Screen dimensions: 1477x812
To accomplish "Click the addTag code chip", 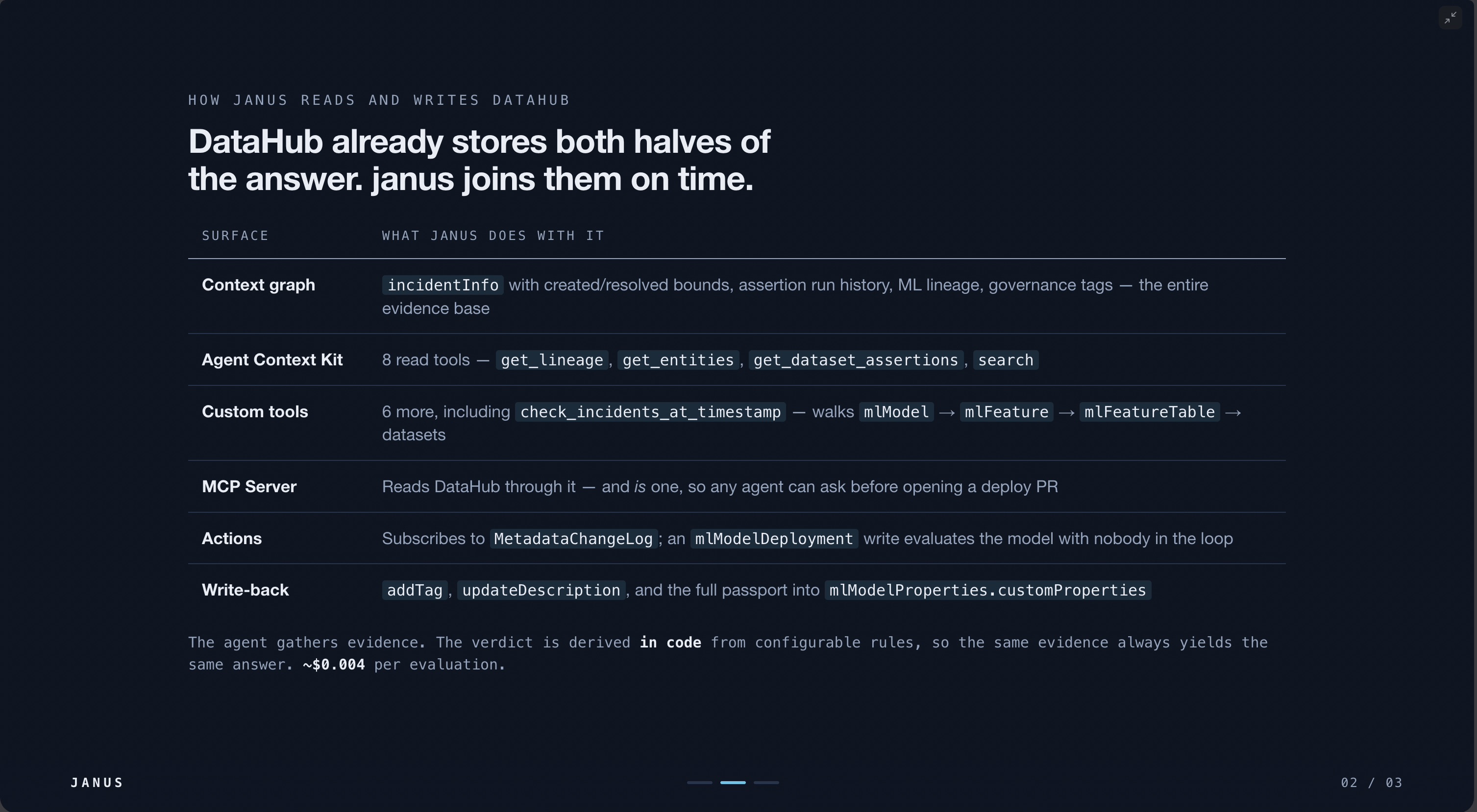I will click(415, 590).
